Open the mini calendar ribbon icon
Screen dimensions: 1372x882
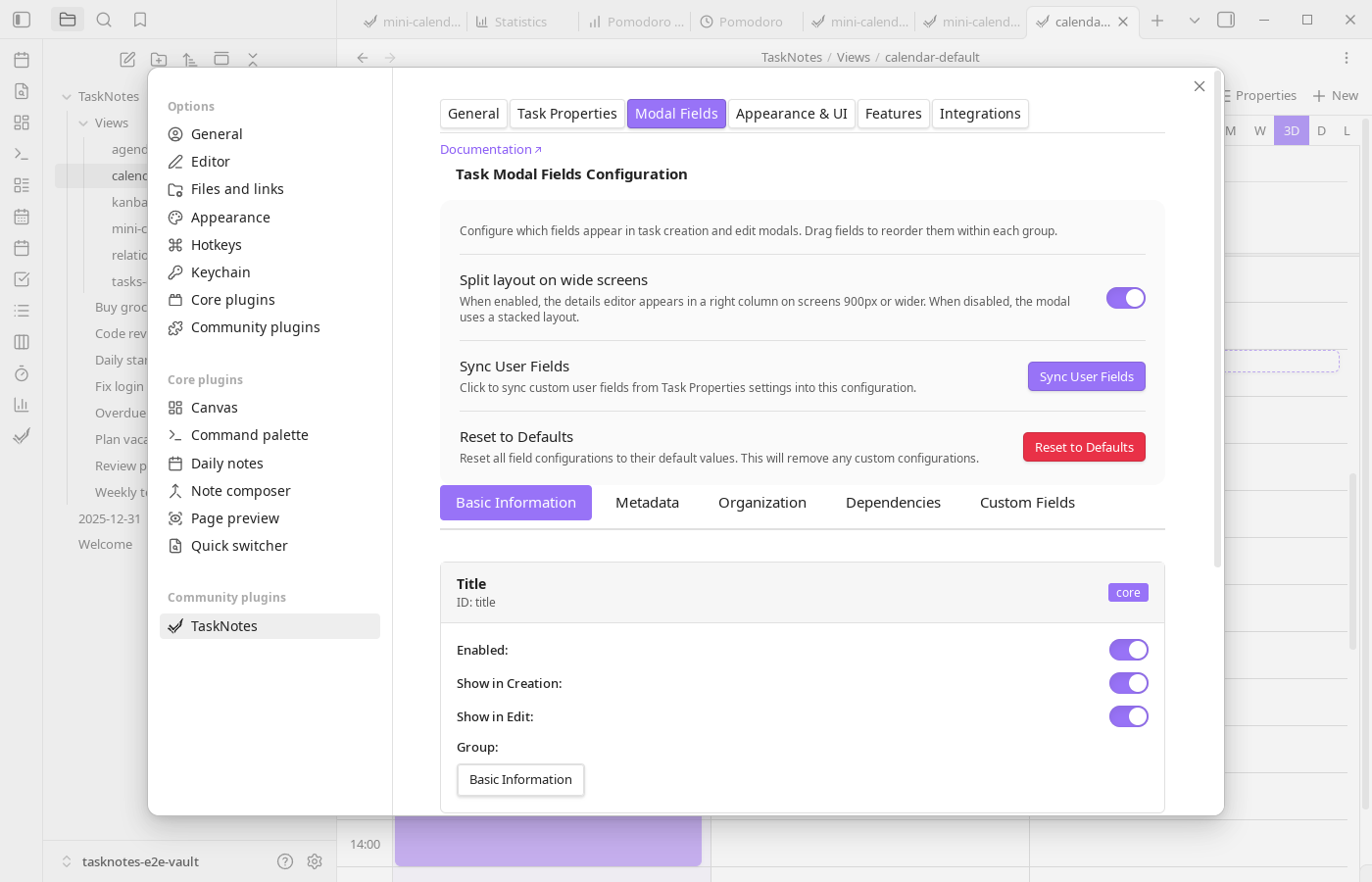pos(22,216)
